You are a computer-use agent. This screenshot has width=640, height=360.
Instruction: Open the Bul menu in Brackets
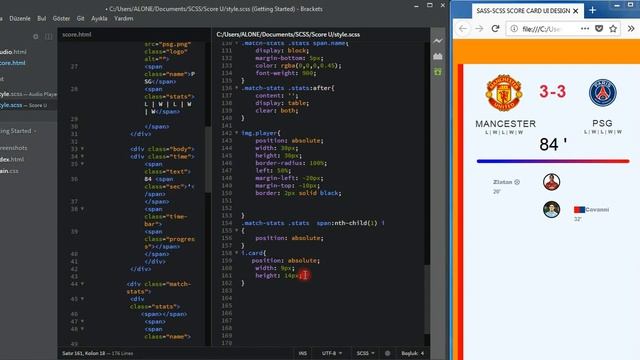coord(42,18)
